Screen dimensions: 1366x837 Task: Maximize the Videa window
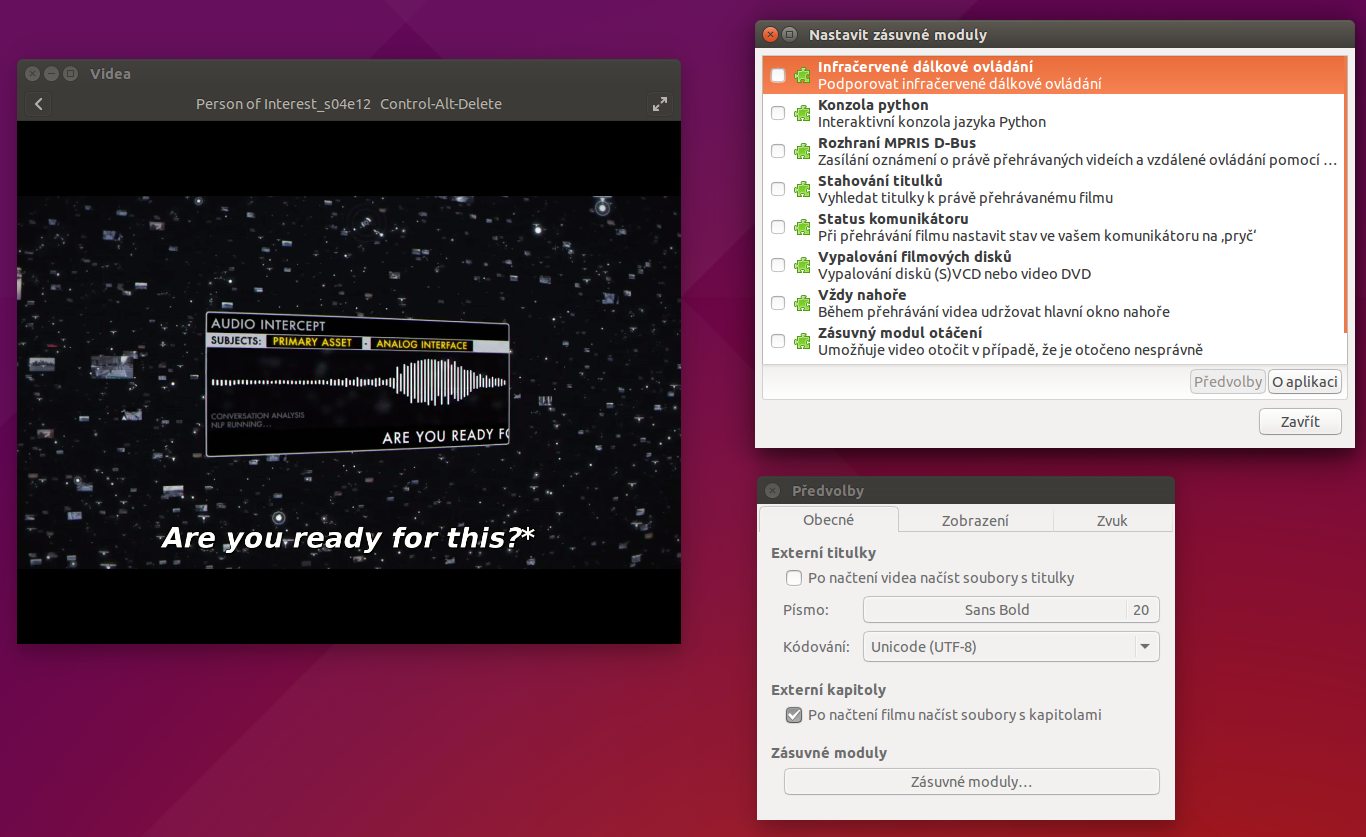[x=70, y=74]
